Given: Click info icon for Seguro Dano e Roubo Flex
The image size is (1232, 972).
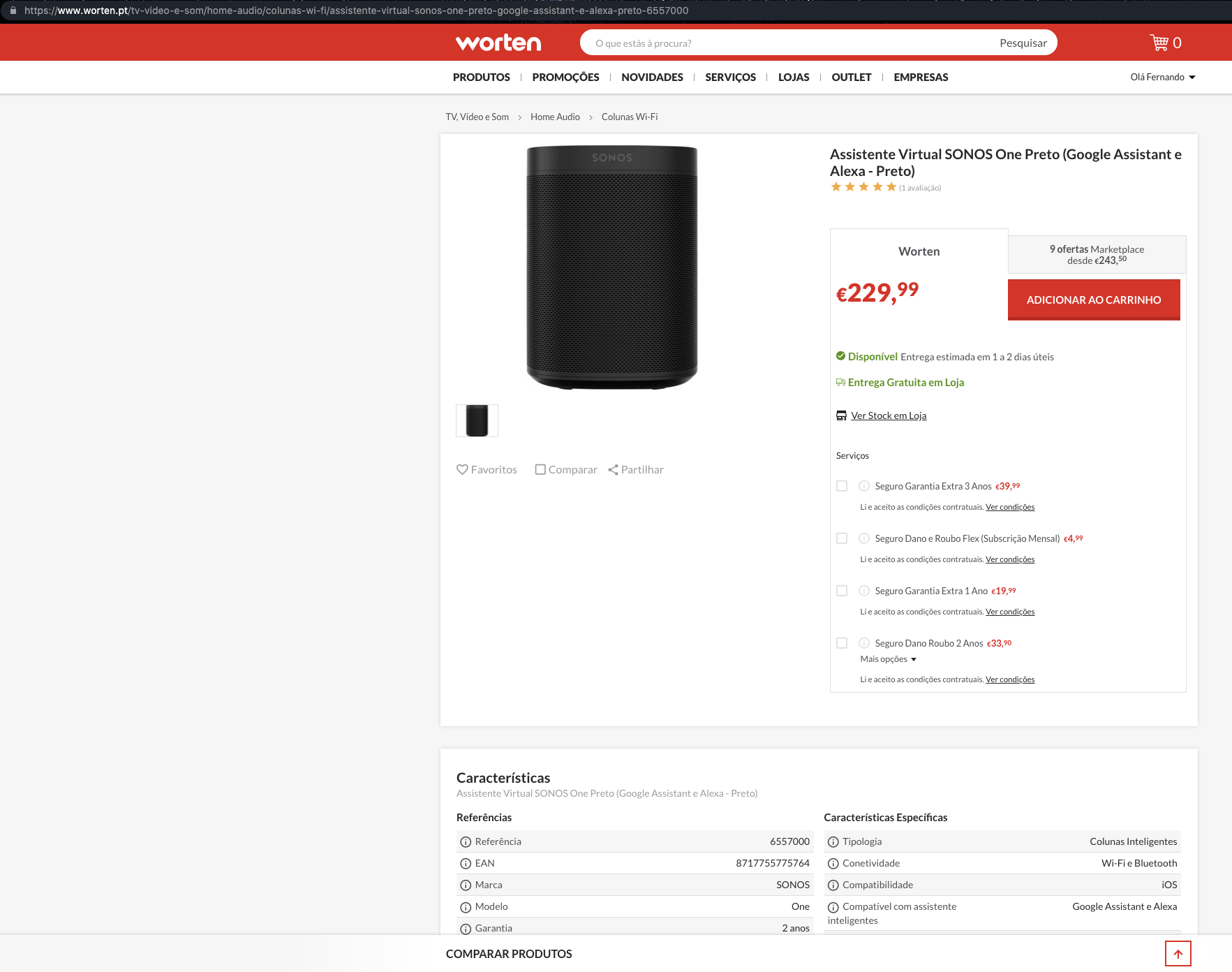Looking at the screenshot, I should coord(864,538).
